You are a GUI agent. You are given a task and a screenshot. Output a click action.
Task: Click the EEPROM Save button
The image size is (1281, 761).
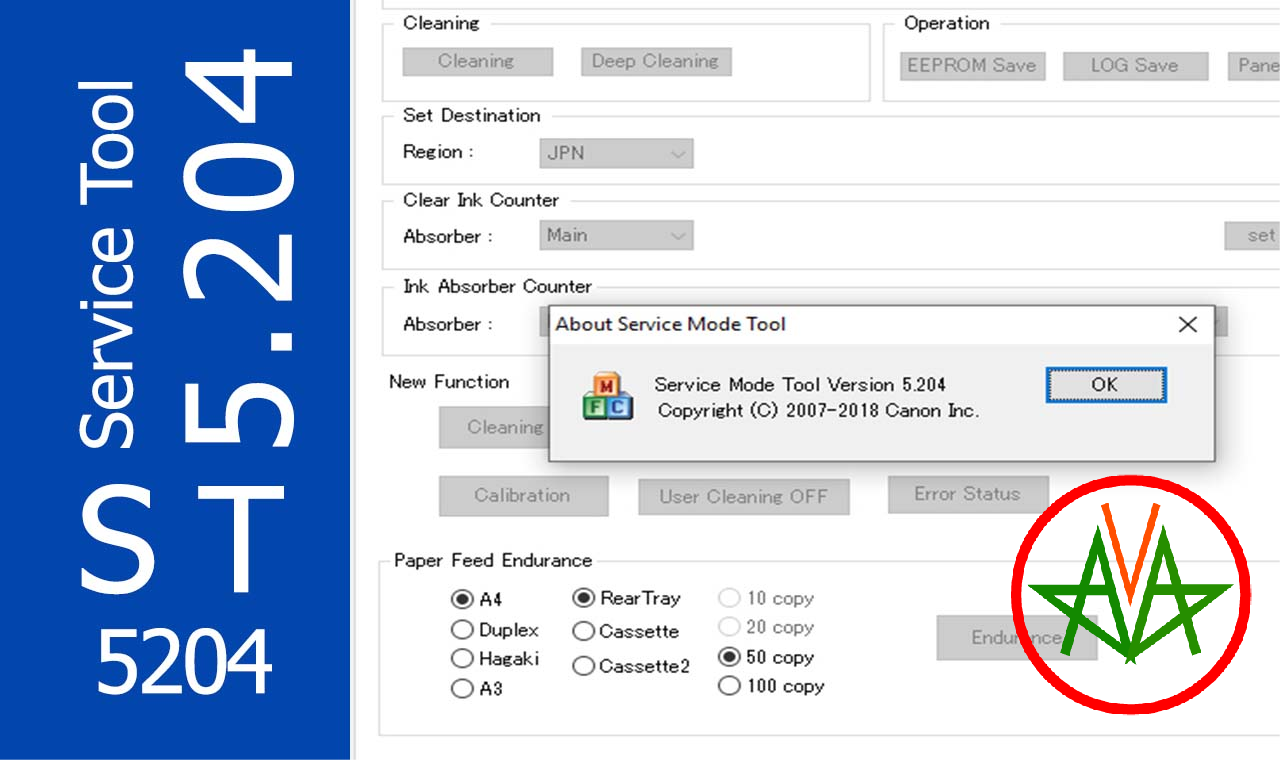(971, 66)
